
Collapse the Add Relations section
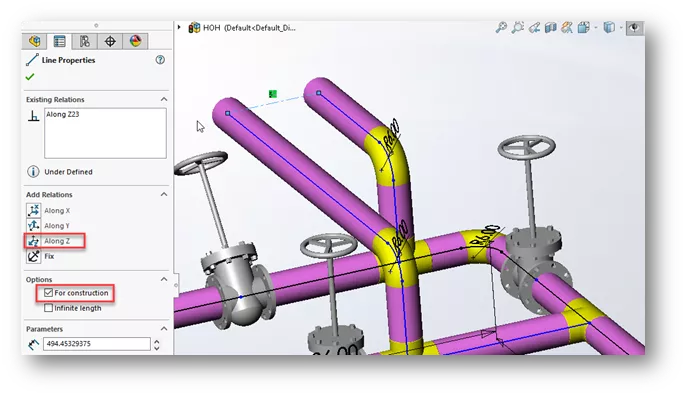click(x=164, y=194)
